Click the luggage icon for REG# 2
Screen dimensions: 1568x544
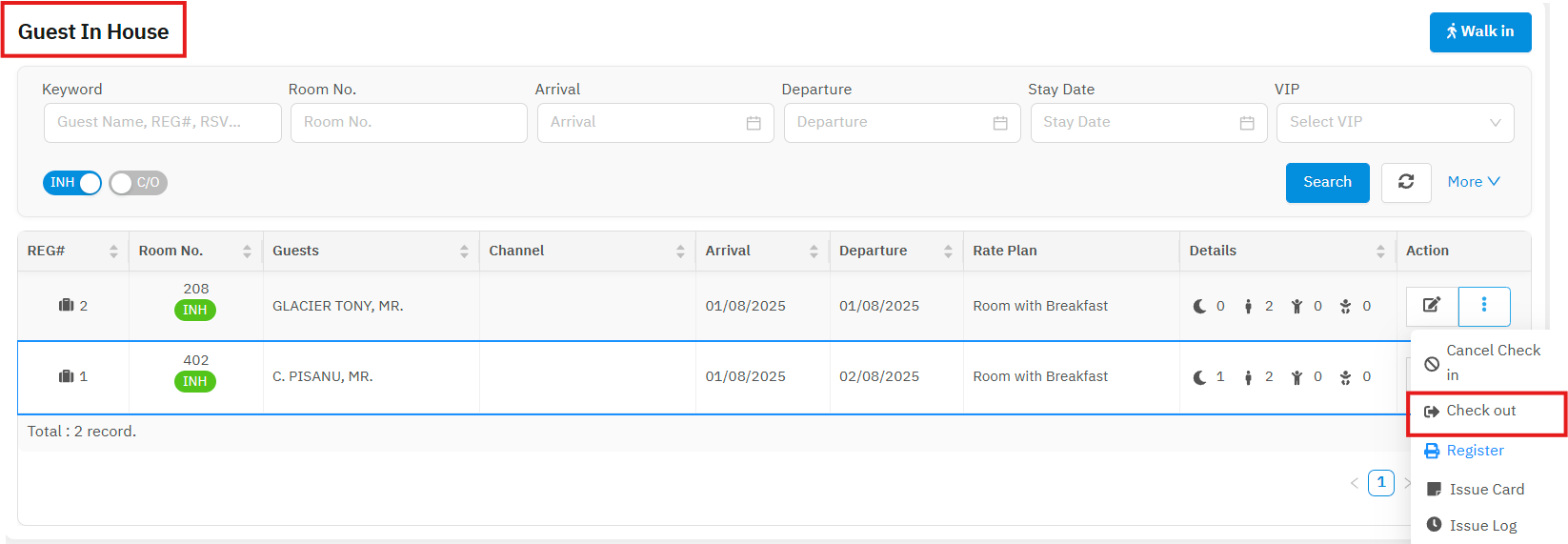pyautogui.click(x=66, y=305)
